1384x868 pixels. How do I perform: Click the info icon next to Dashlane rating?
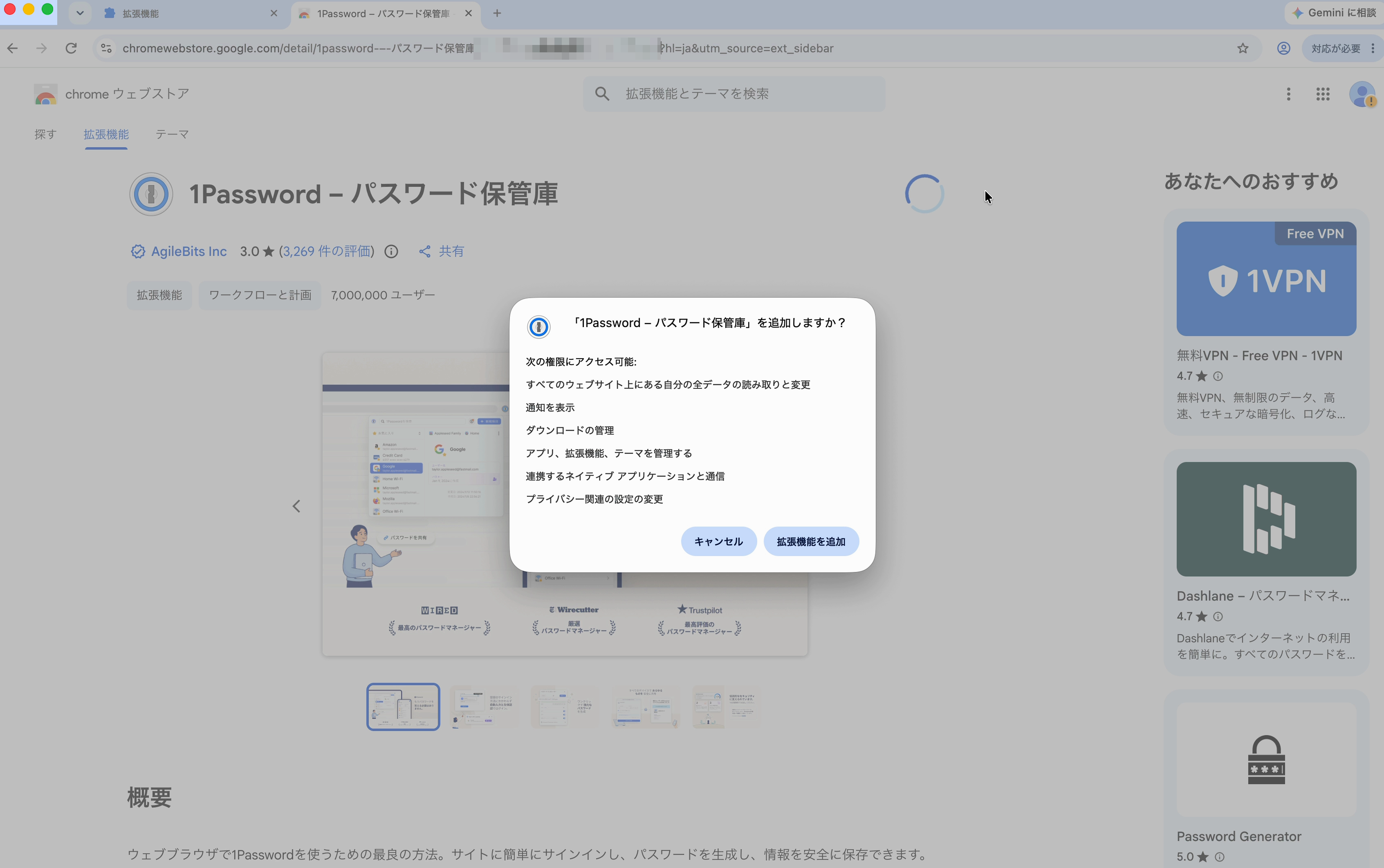click(x=1218, y=617)
